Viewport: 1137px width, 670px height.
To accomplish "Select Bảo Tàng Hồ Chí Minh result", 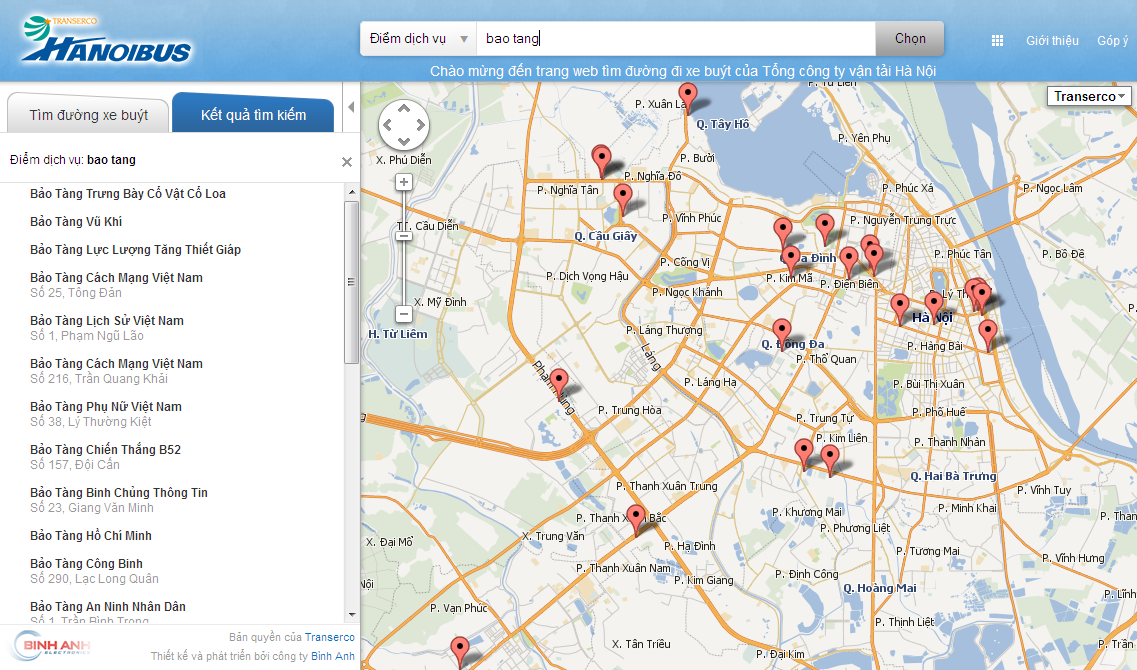I will coord(91,536).
